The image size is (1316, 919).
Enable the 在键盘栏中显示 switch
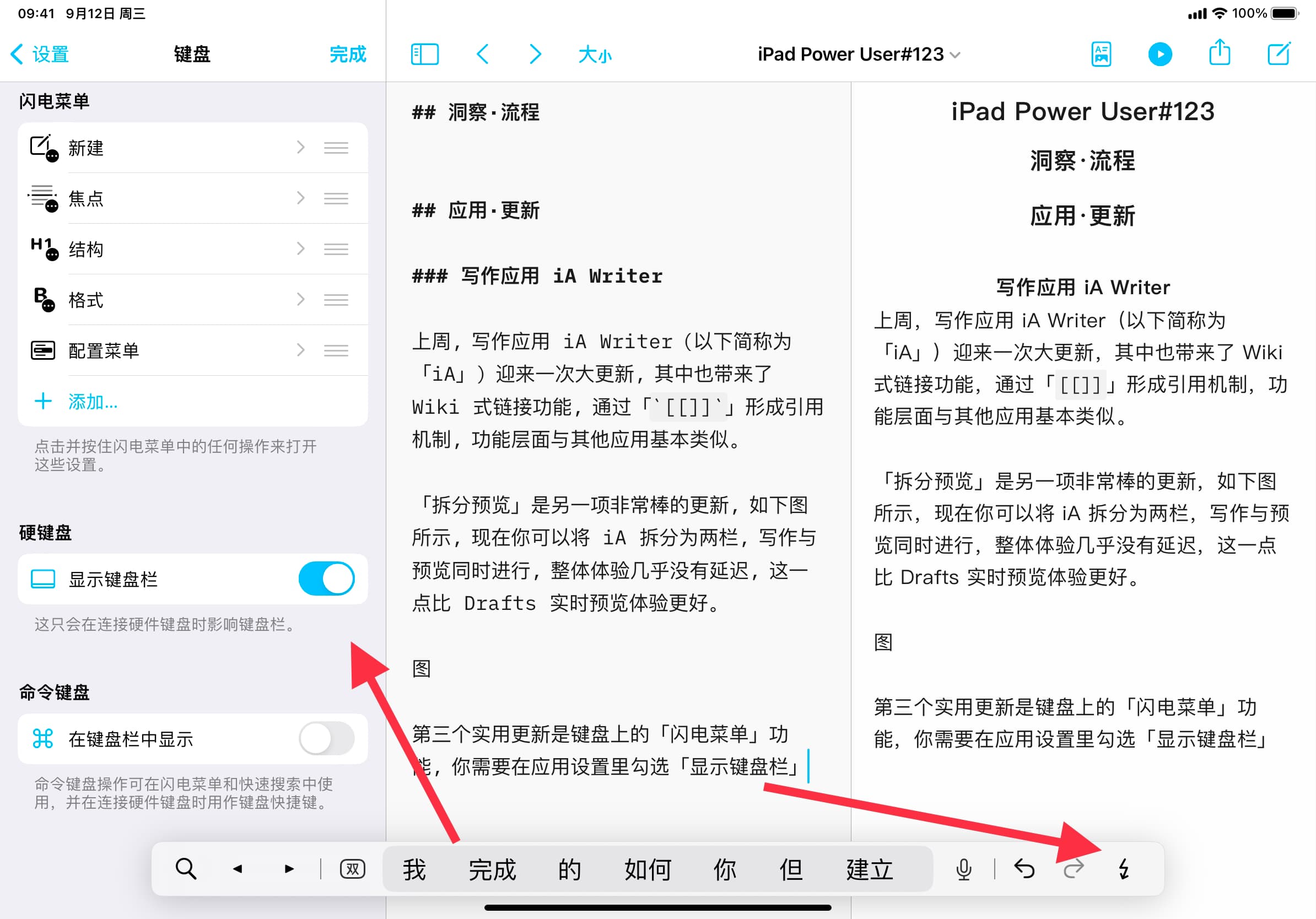point(326,738)
